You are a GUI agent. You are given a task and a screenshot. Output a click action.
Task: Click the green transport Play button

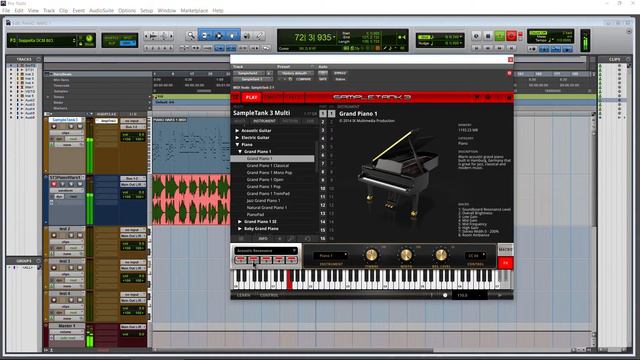pyautogui.click(x=500, y=36)
